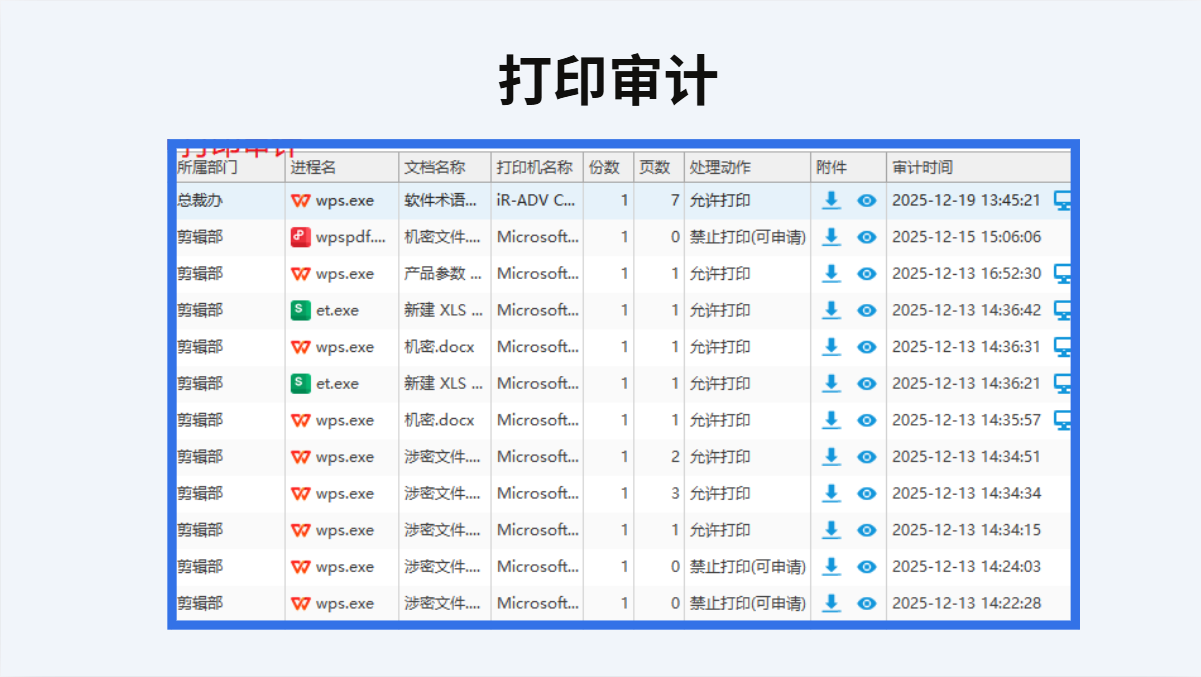Select the 总裁办 department row

tap(200, 201)
